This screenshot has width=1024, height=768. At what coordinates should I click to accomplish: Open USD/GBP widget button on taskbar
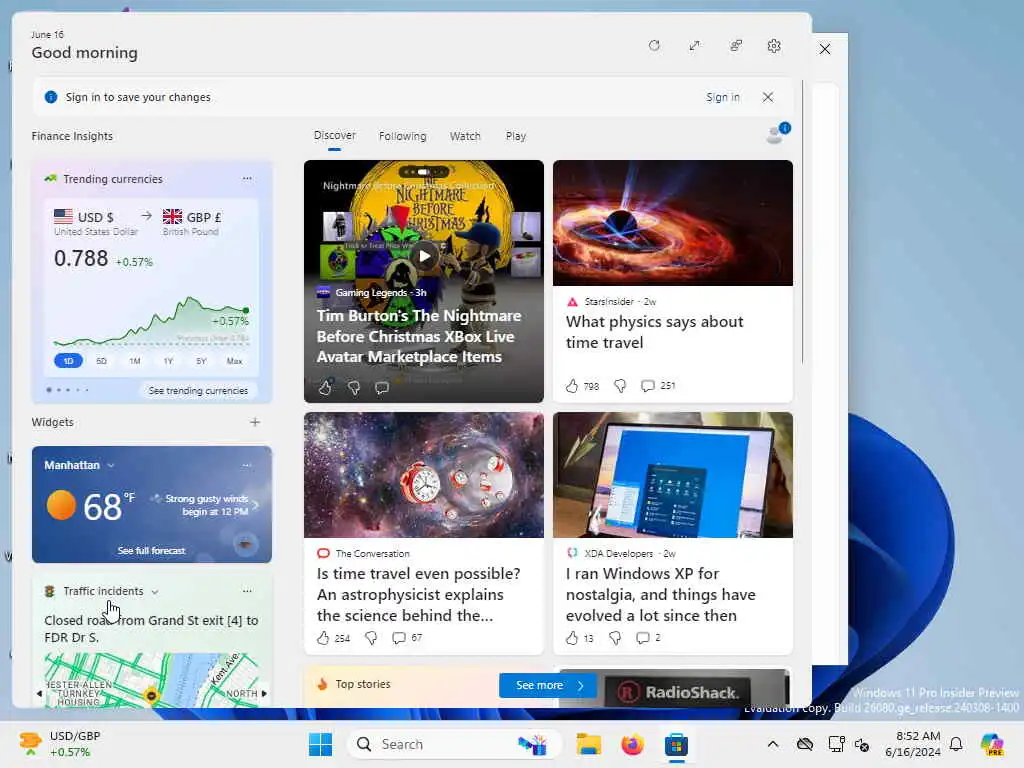pos(60,744)
